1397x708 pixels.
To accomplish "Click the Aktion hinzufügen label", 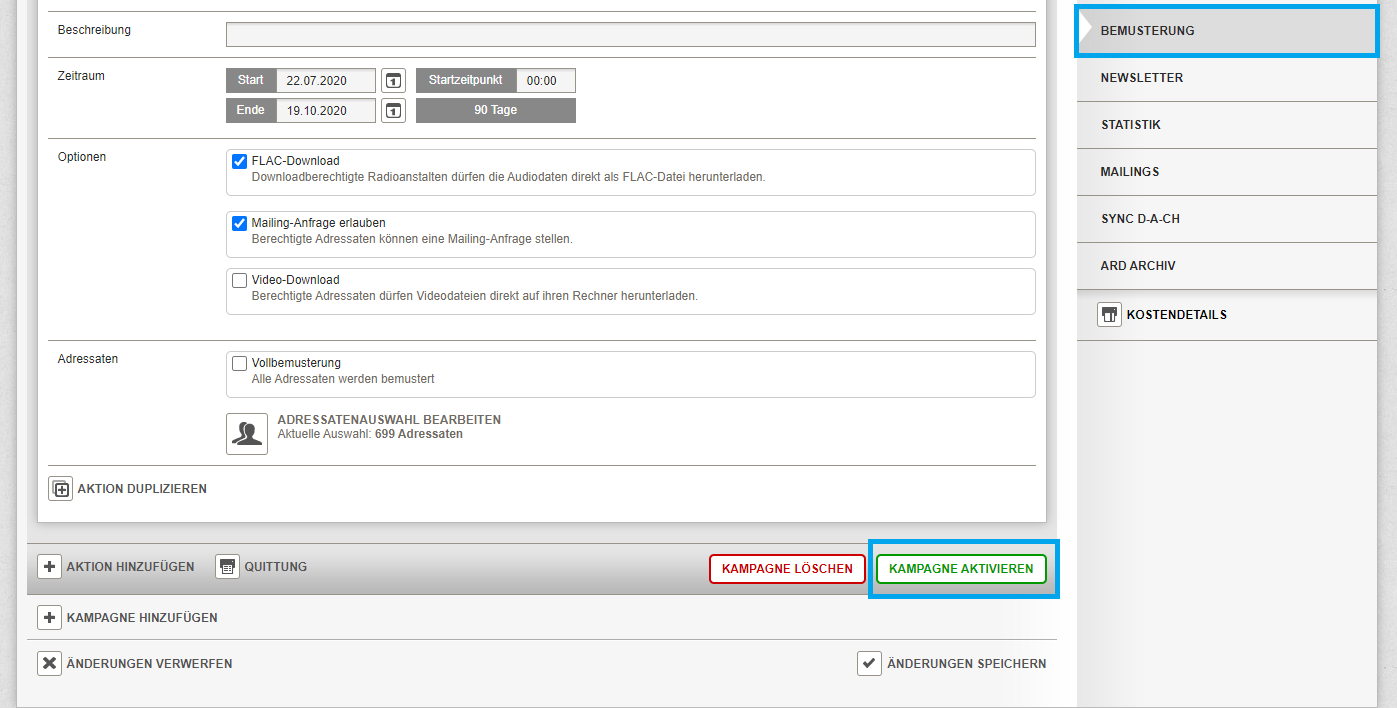I will pyautogui.click(x=131, y=567).
